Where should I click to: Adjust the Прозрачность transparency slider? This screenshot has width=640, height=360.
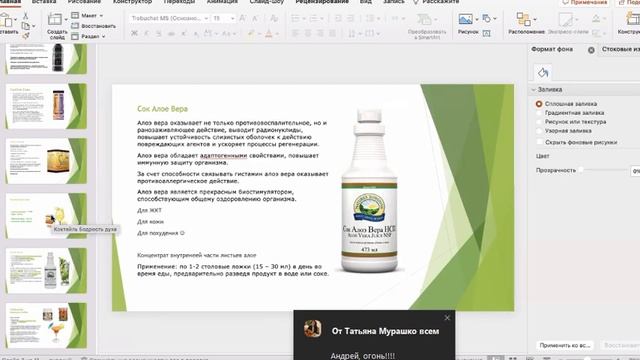581,170
